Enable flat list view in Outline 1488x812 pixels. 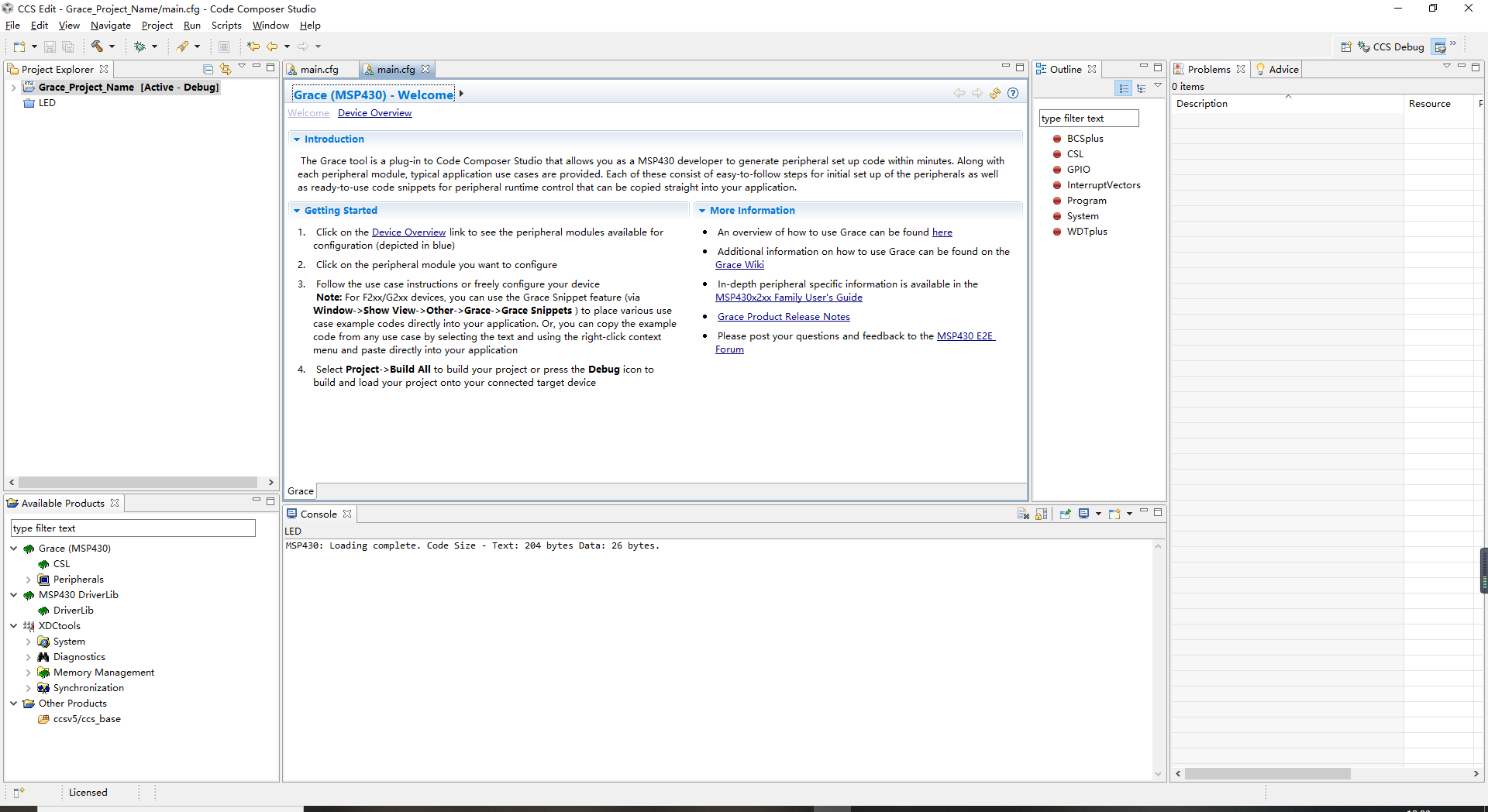click(x=1124, y=88)
